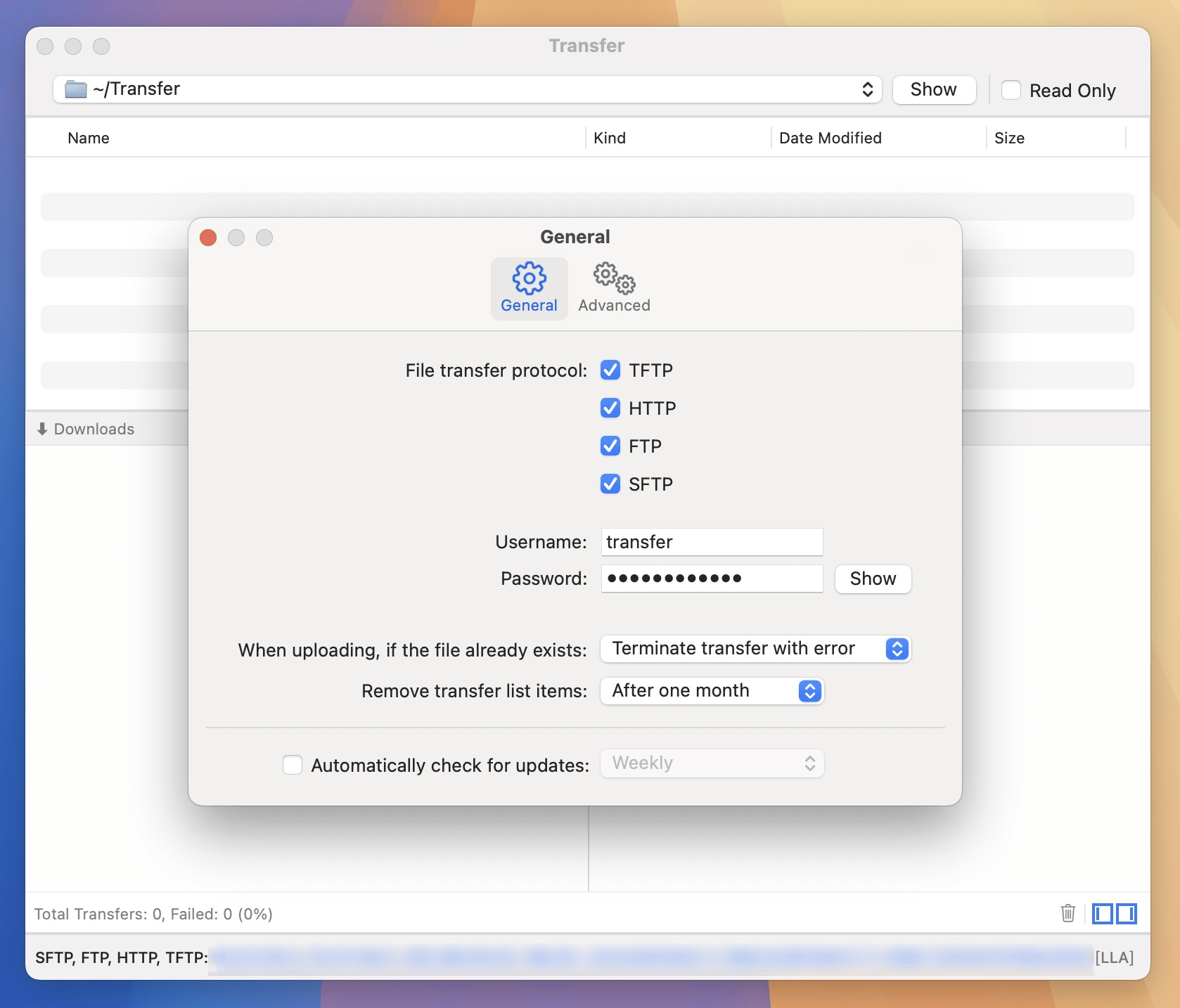Disable the SFTP protocol
This screenshot has width=1180, height=1008.
[610, 484]
